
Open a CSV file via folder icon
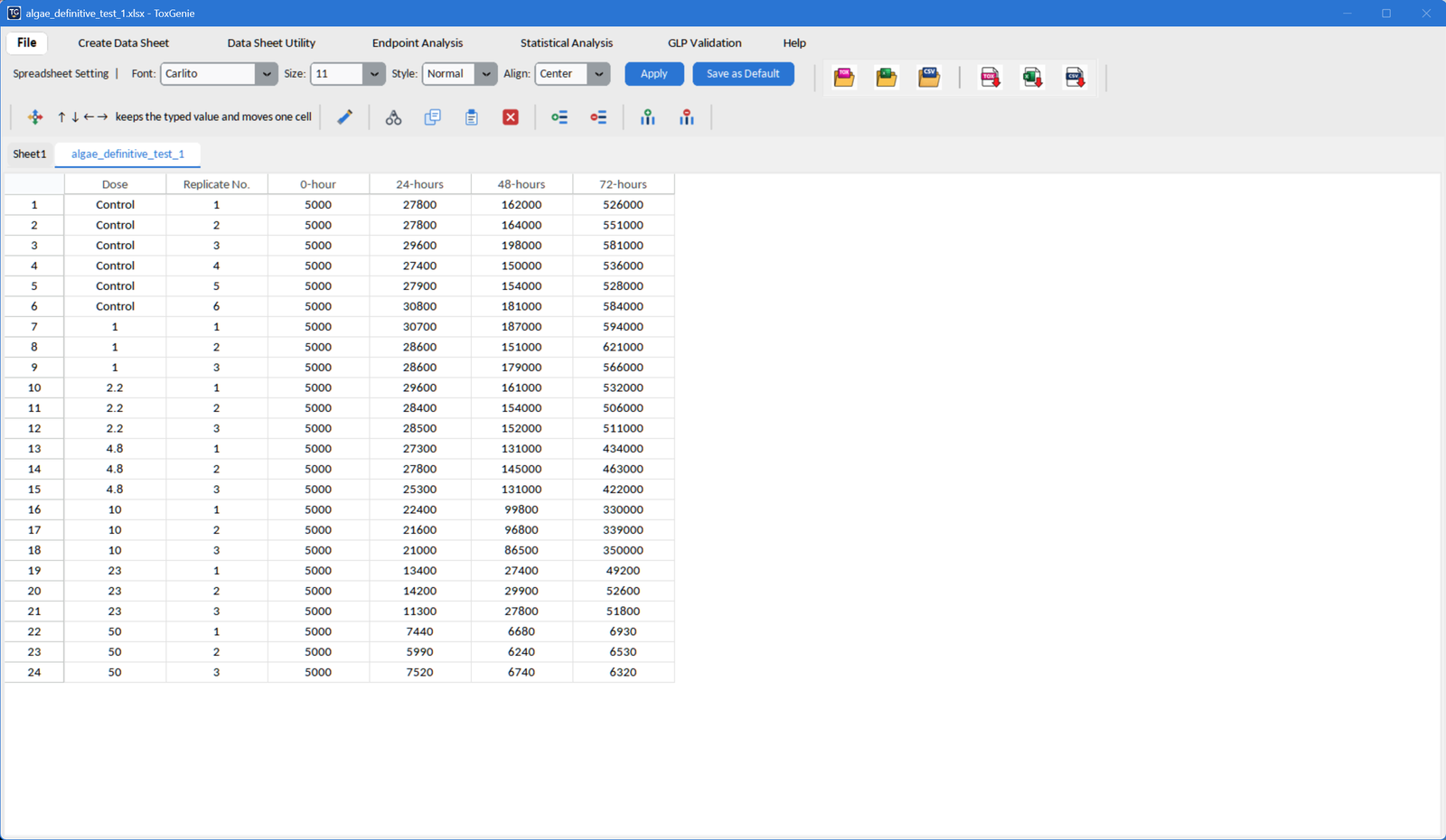pos(929,78)
